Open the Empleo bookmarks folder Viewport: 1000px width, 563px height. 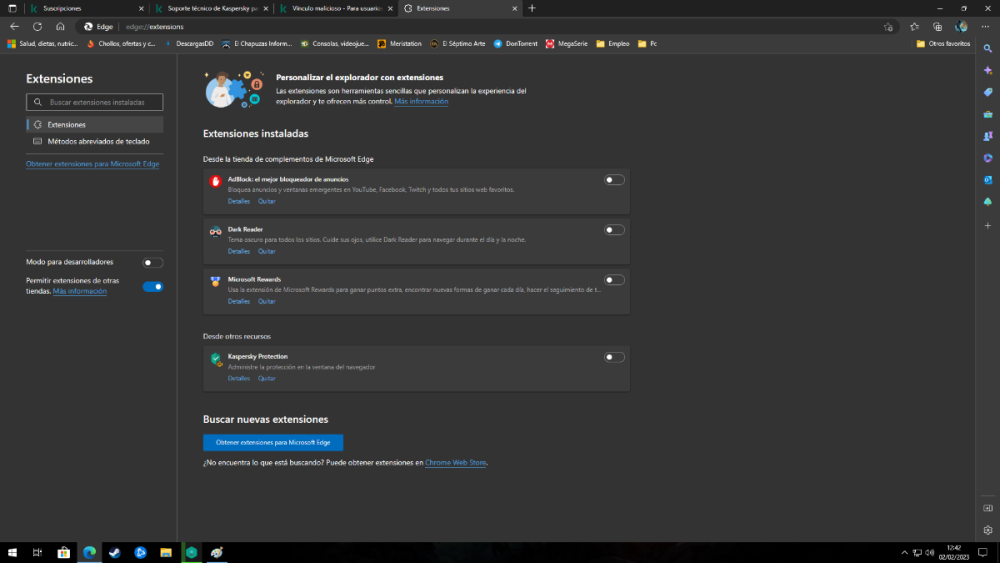tap(613, 44)
